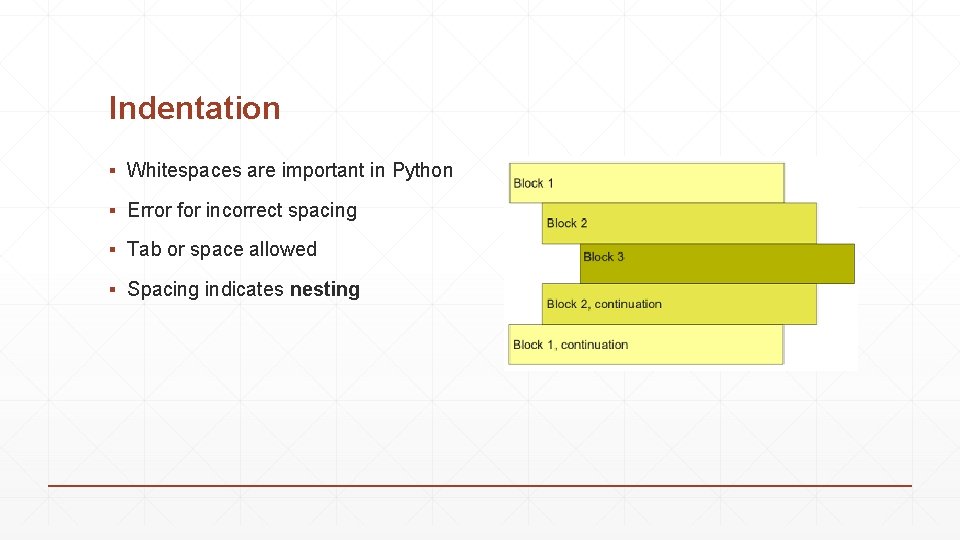Select the light yellow "Block 1" box
Image resolution: width=960 pixels, height=540 pixels.
click(x=647, y=183)
